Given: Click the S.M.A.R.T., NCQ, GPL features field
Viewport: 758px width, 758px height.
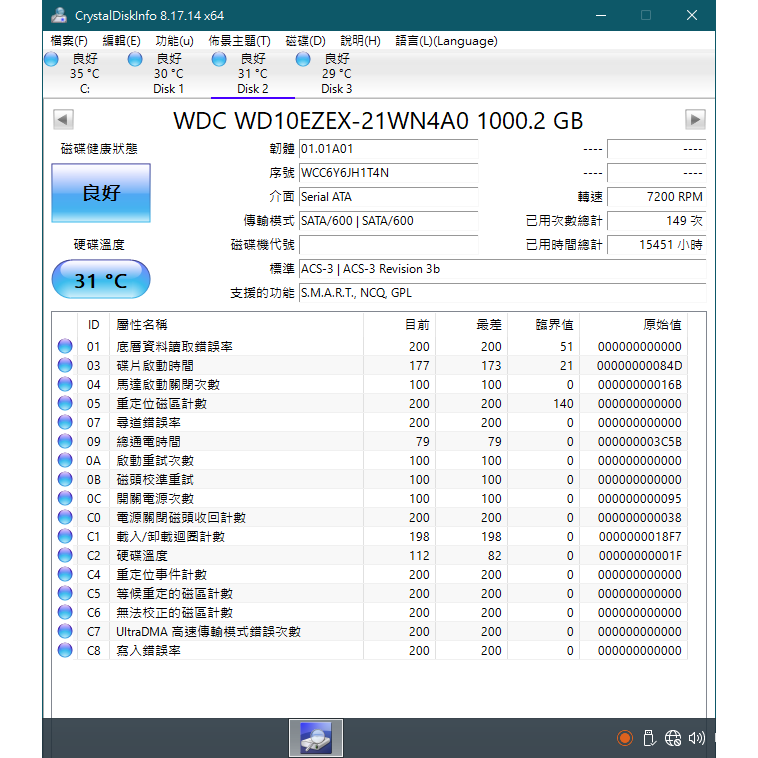Looking at the screenshot, I should [503, 293].
